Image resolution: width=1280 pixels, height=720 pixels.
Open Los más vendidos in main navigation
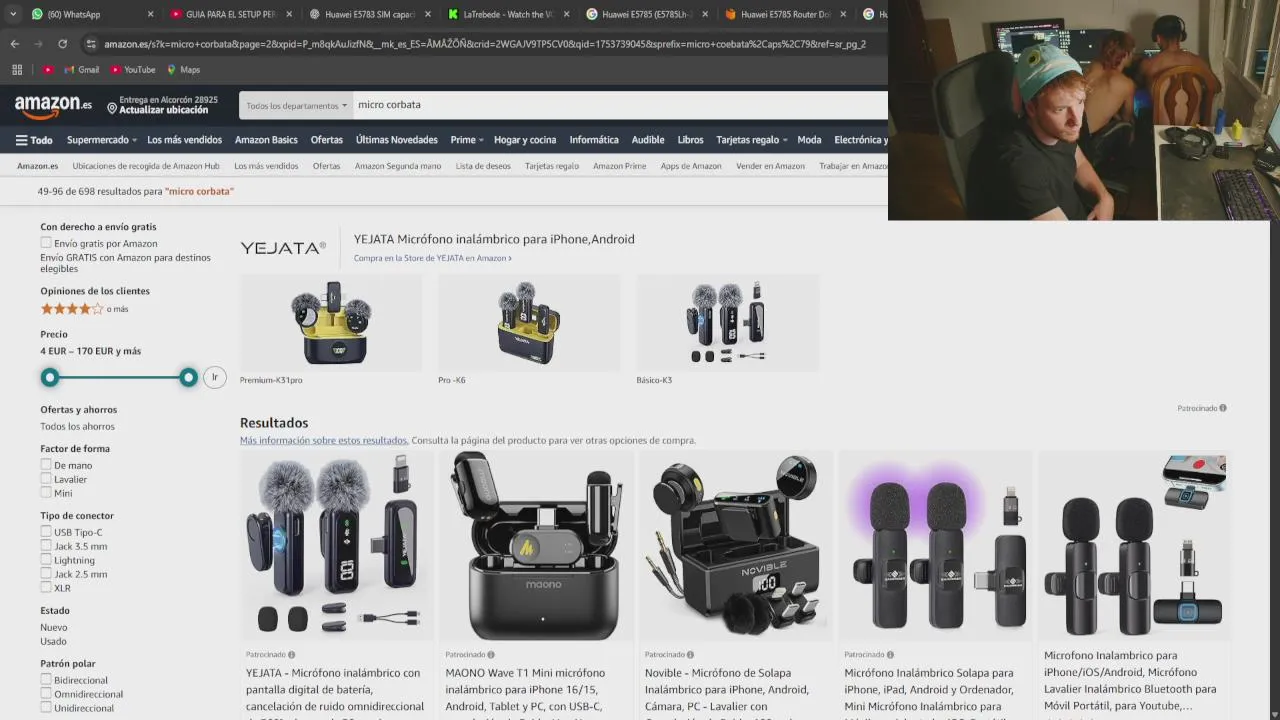(184, 140)
